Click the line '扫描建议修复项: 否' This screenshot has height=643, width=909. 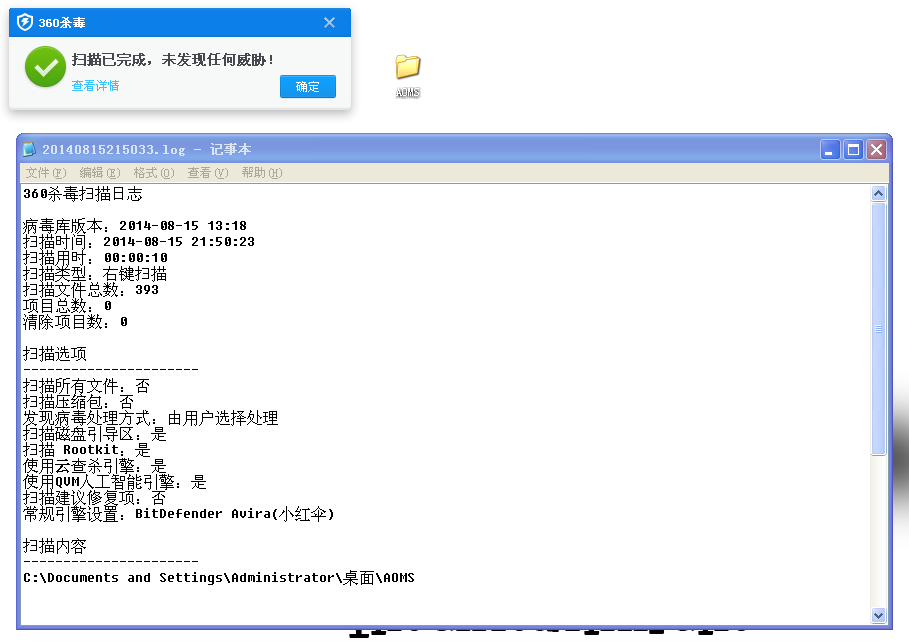click(x=94, y=498)
